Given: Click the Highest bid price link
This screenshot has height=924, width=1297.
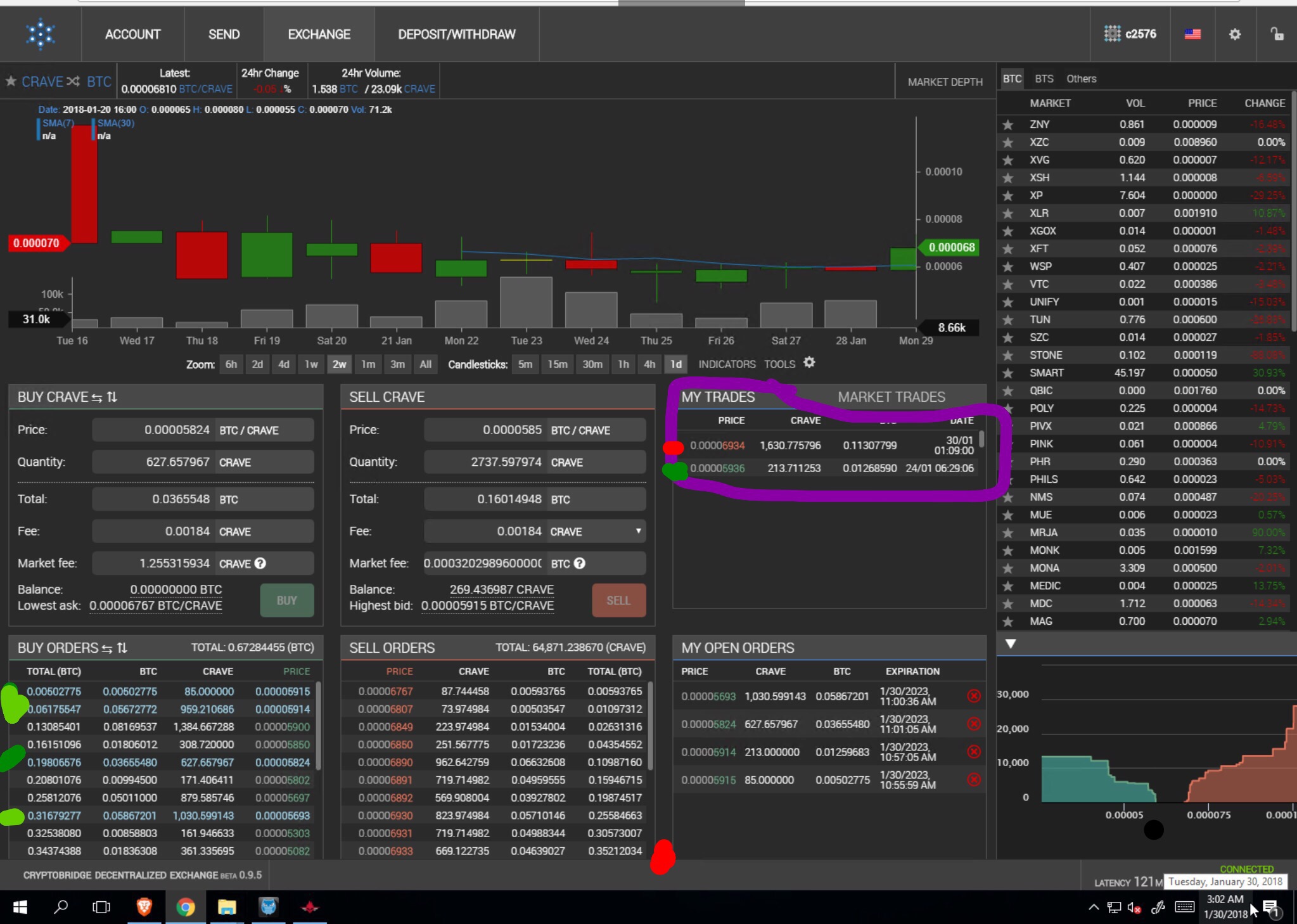Looking at the screenshot, I should coord(487,606).
